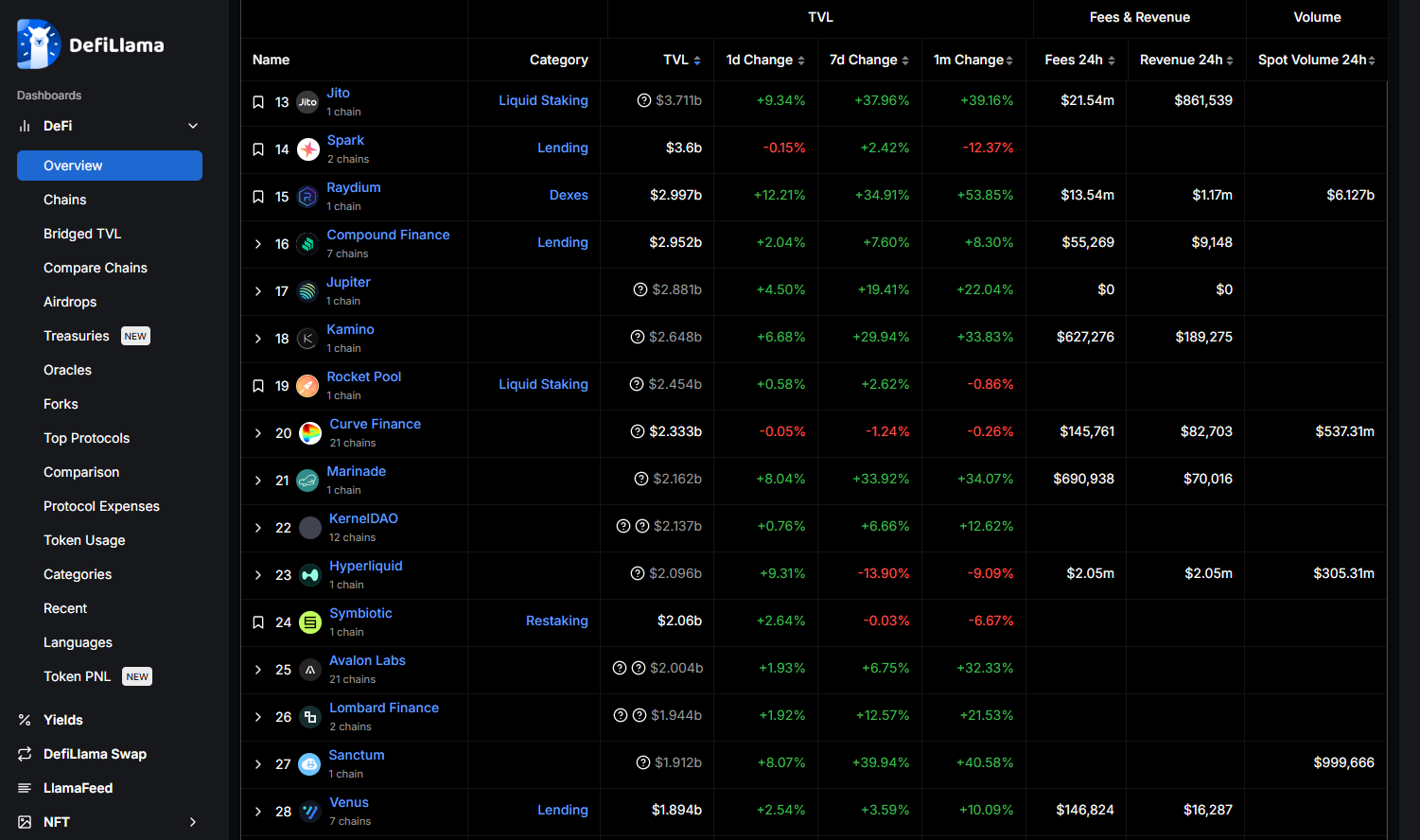Expand the Jupiter row
The height and width of the screenshot is (840, 1420).
point(258,291)
